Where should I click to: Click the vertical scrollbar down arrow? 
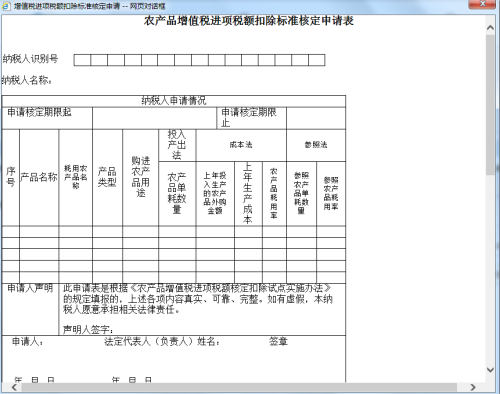coord(490,369)
